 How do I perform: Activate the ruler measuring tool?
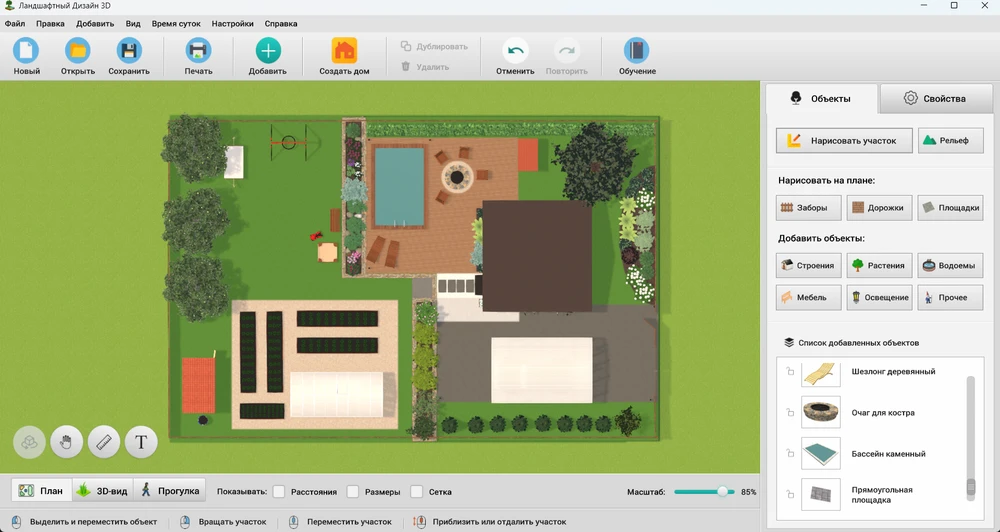(104, 441)
